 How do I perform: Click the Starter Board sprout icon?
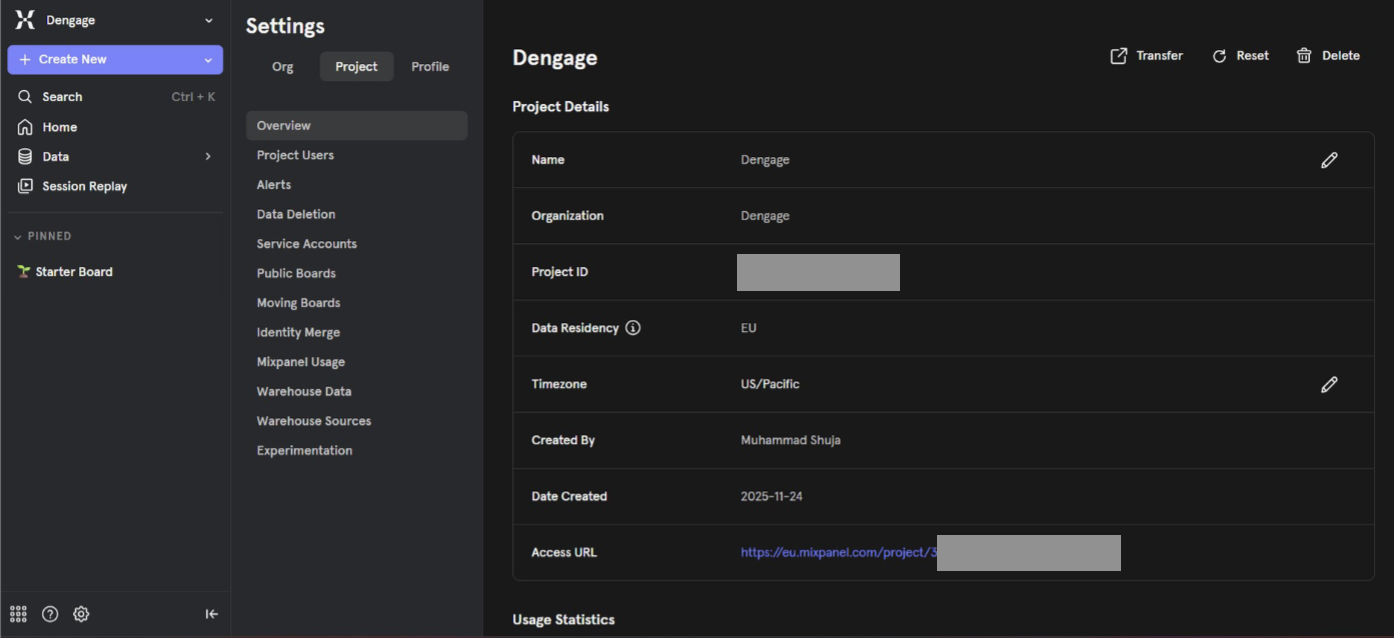pos(24,272)
